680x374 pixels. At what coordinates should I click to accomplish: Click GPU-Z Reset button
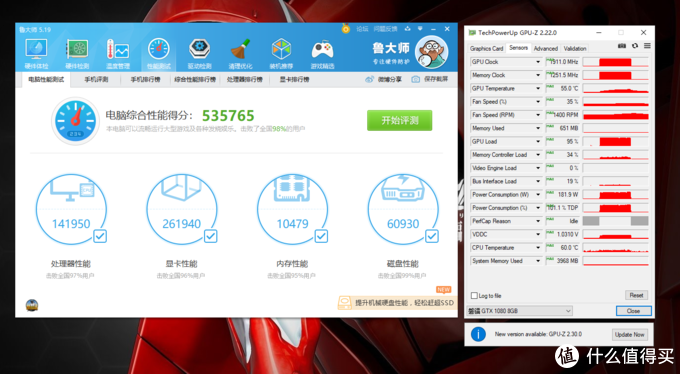tap(636, 295)
